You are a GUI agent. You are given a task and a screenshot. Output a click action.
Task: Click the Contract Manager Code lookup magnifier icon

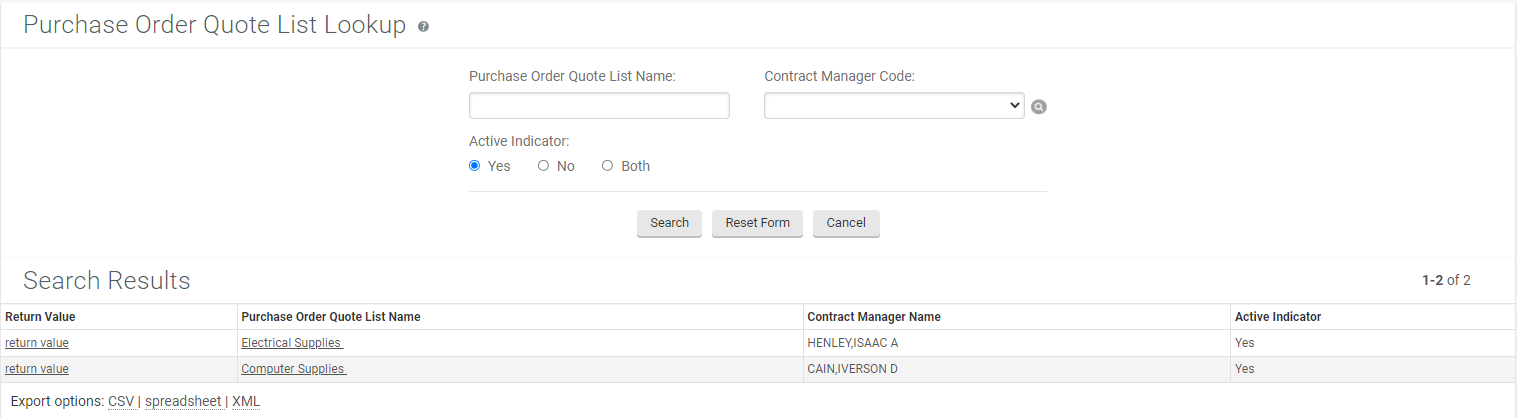(1039, 107)
